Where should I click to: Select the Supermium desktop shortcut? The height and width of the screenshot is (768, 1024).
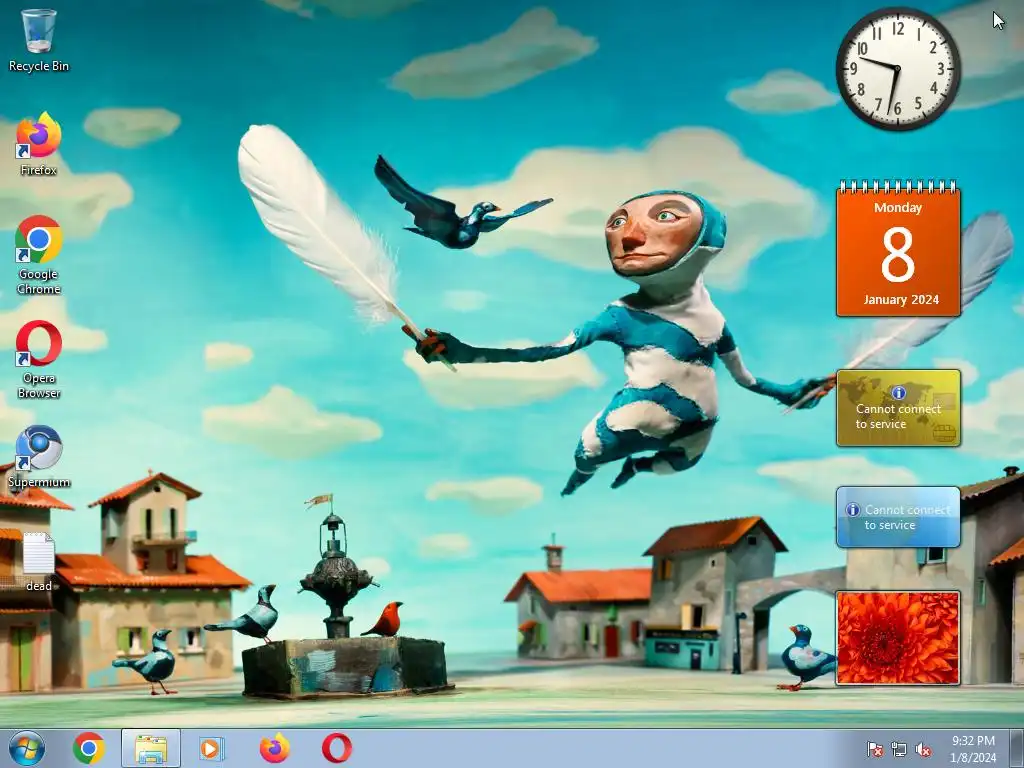tap(39, 456)
